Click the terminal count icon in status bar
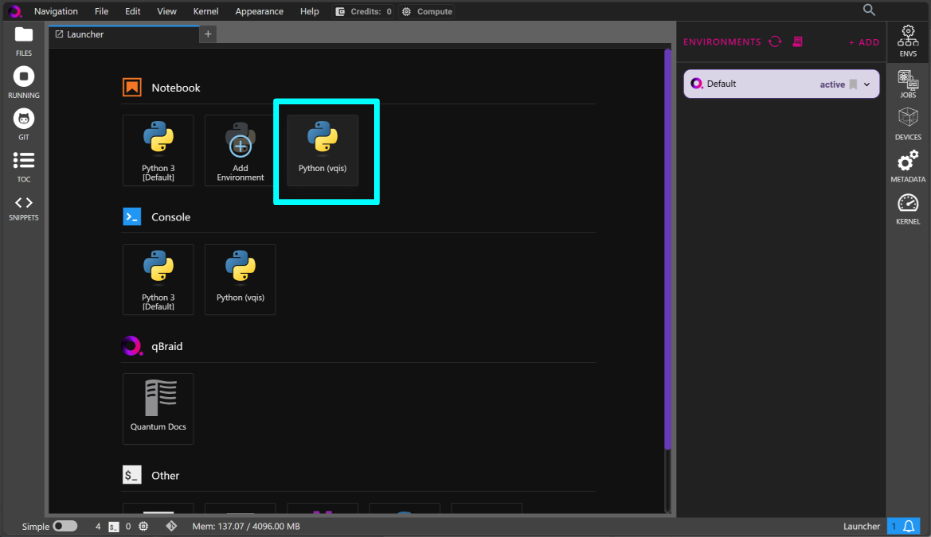931x537 pixels. pos(113,526)
